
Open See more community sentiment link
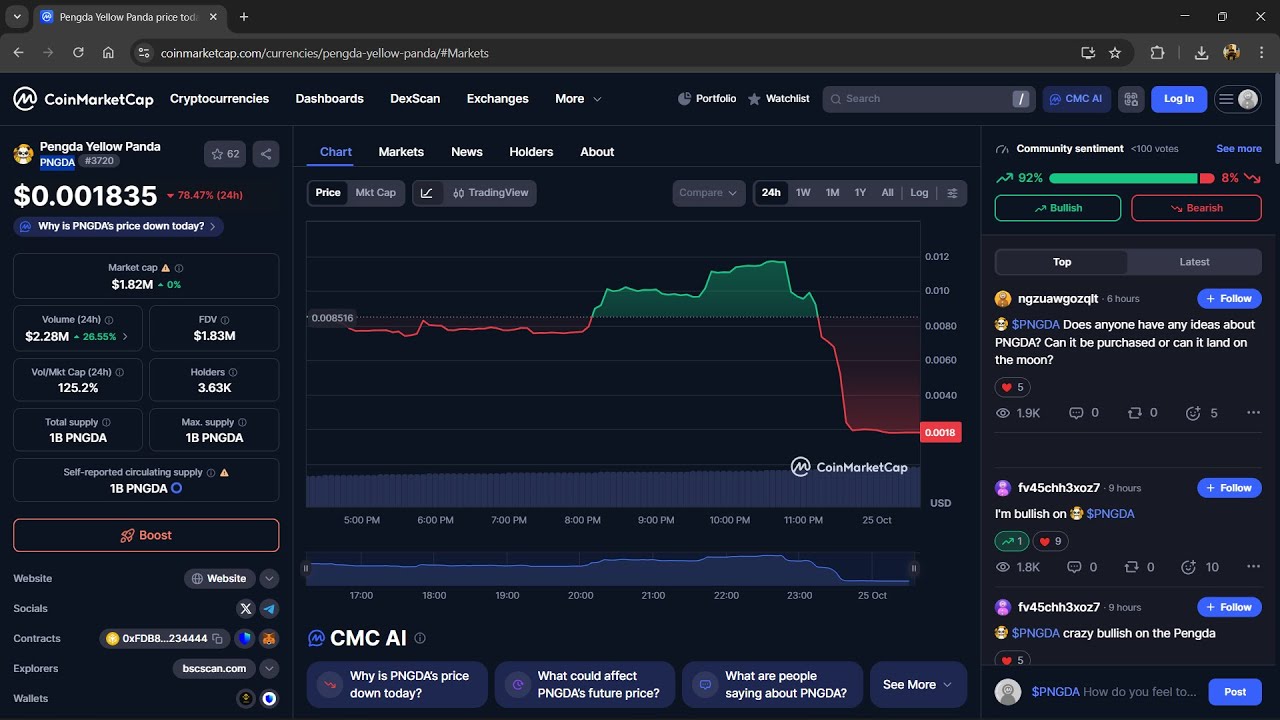[x=1239, y=149]
